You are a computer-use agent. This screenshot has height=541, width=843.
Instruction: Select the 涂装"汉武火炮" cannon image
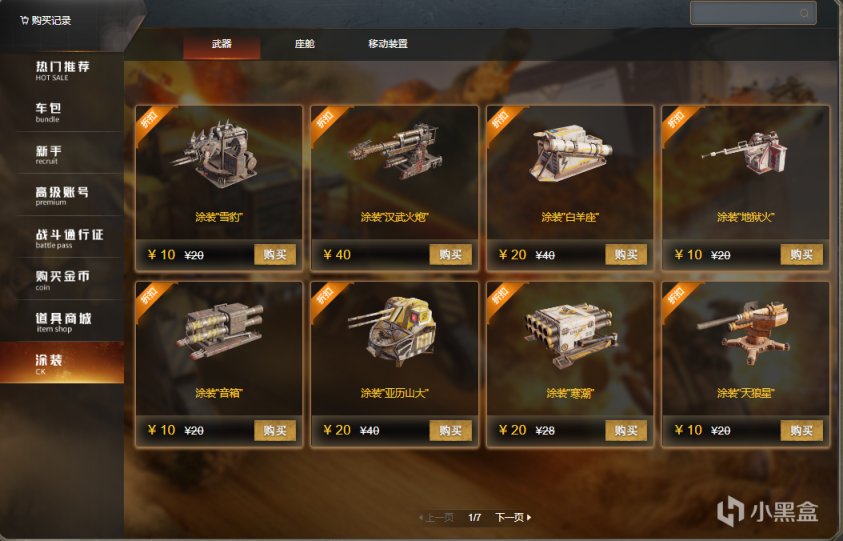tap(395, 152)
